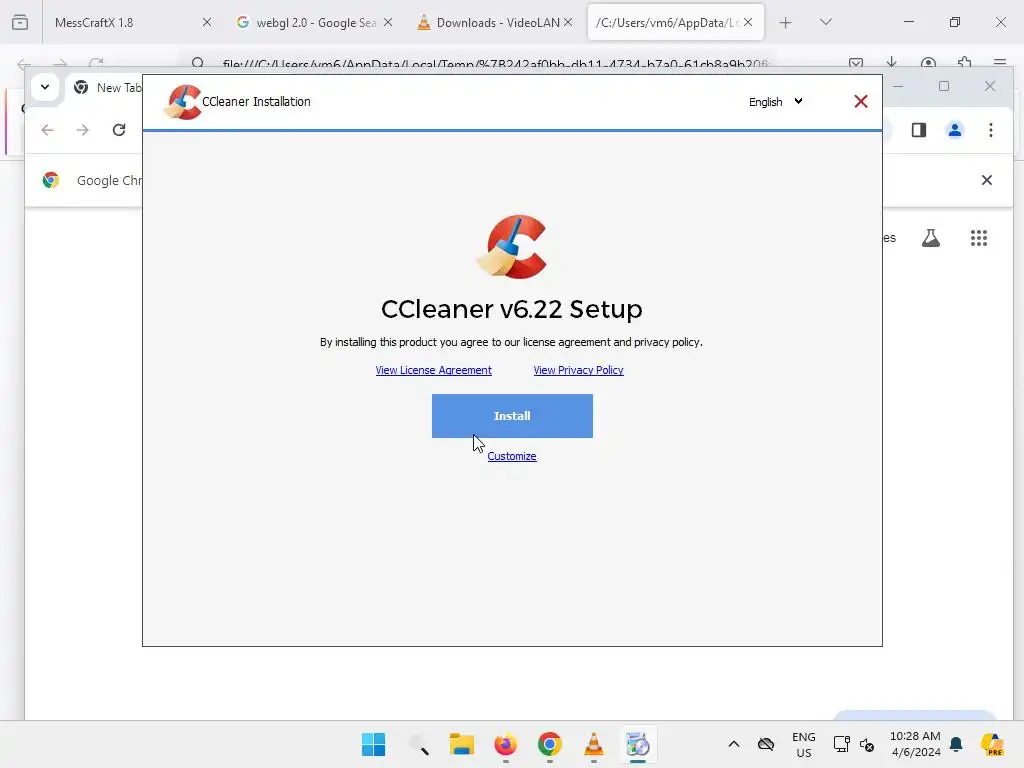Image resolution: width=1024 pixels, height=768 pixels.
Task: Open the Customize link under Install
Action: pos(512,456)
